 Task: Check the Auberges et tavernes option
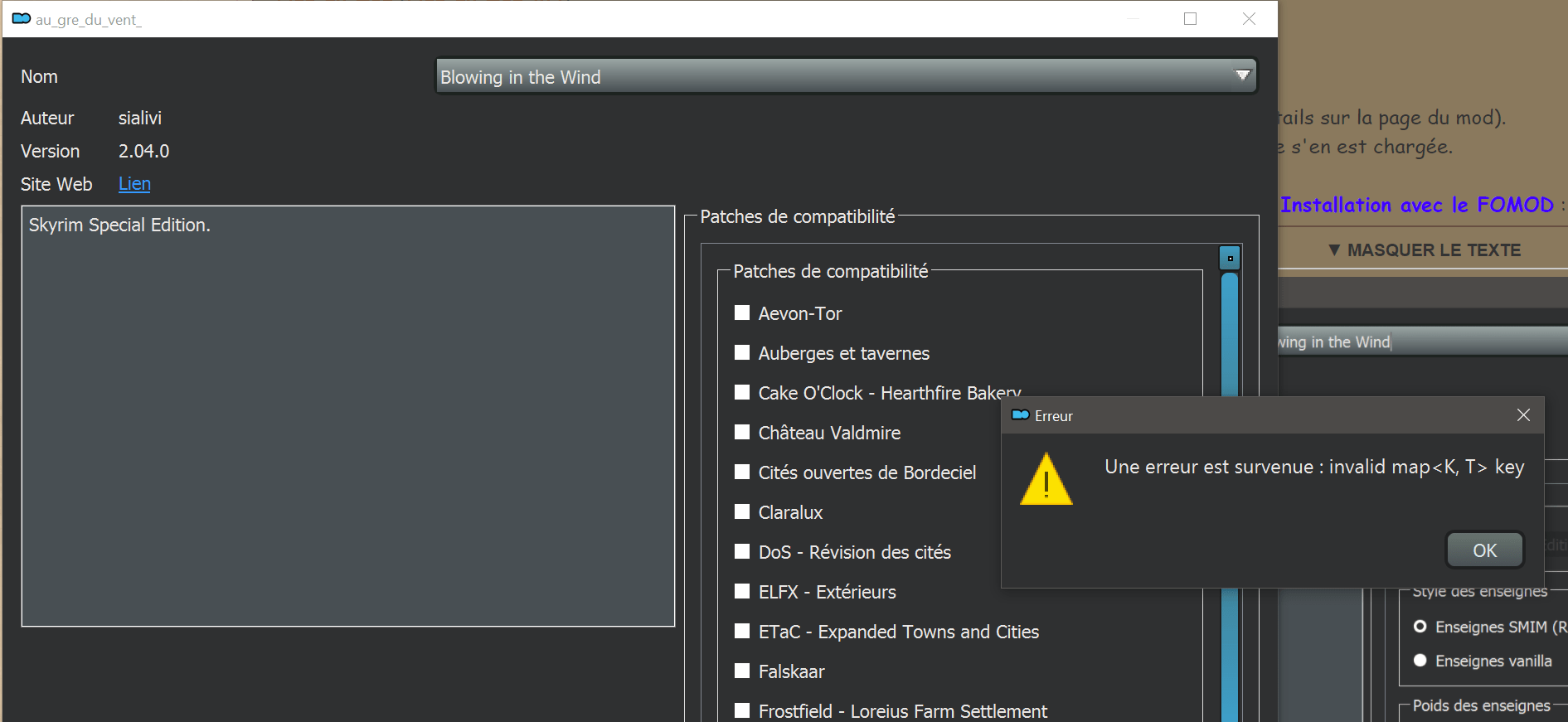tap(742, 353)
